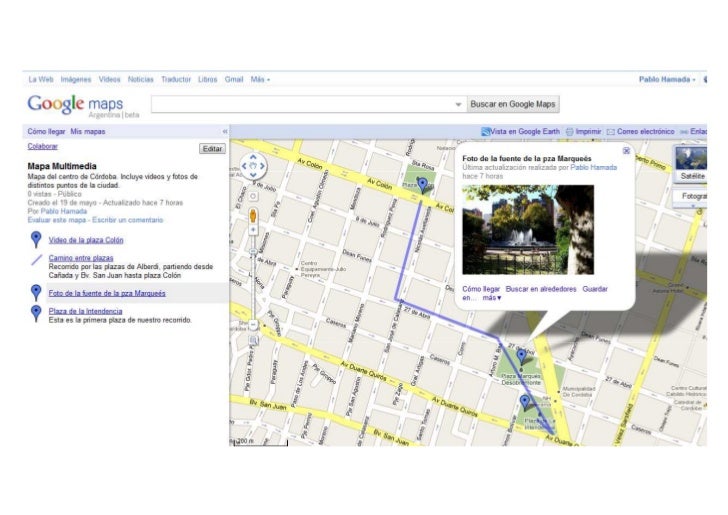Open the Camino entre plazas link
This screenshot has height=515, width=728.
81,258
